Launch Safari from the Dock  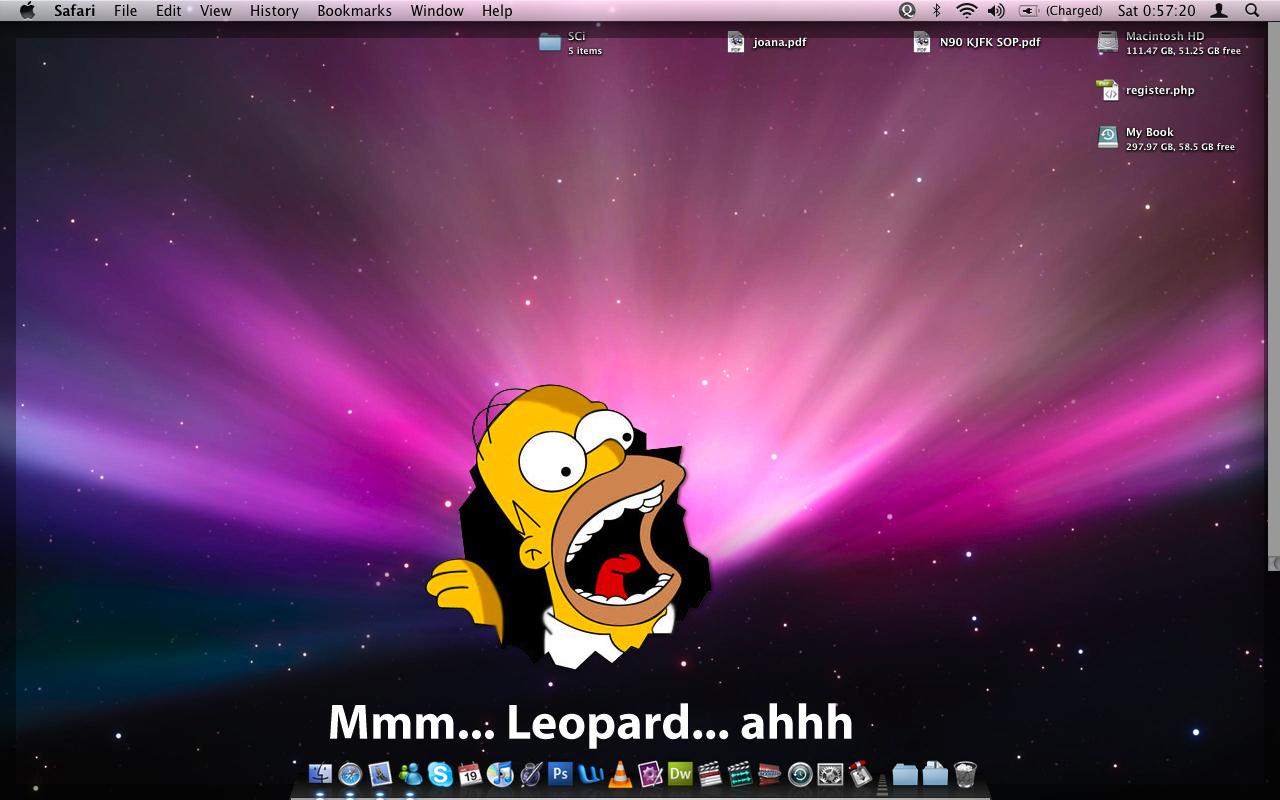click(350, 774)
